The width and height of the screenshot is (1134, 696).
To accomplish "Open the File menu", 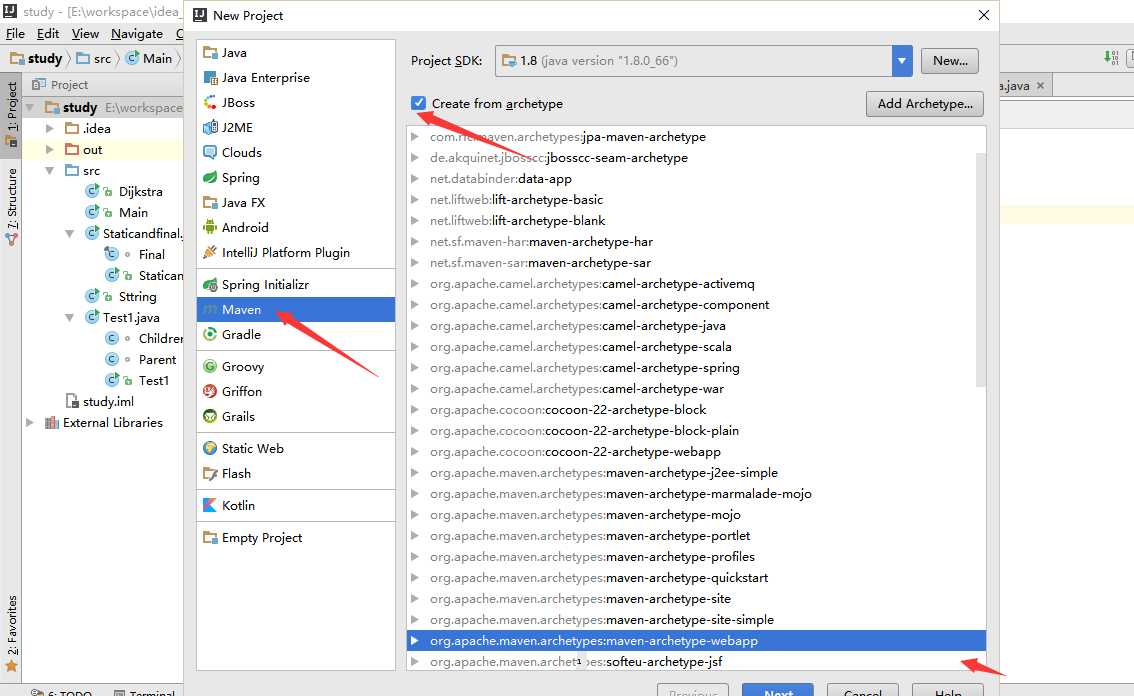I will [x=15, y=34].
